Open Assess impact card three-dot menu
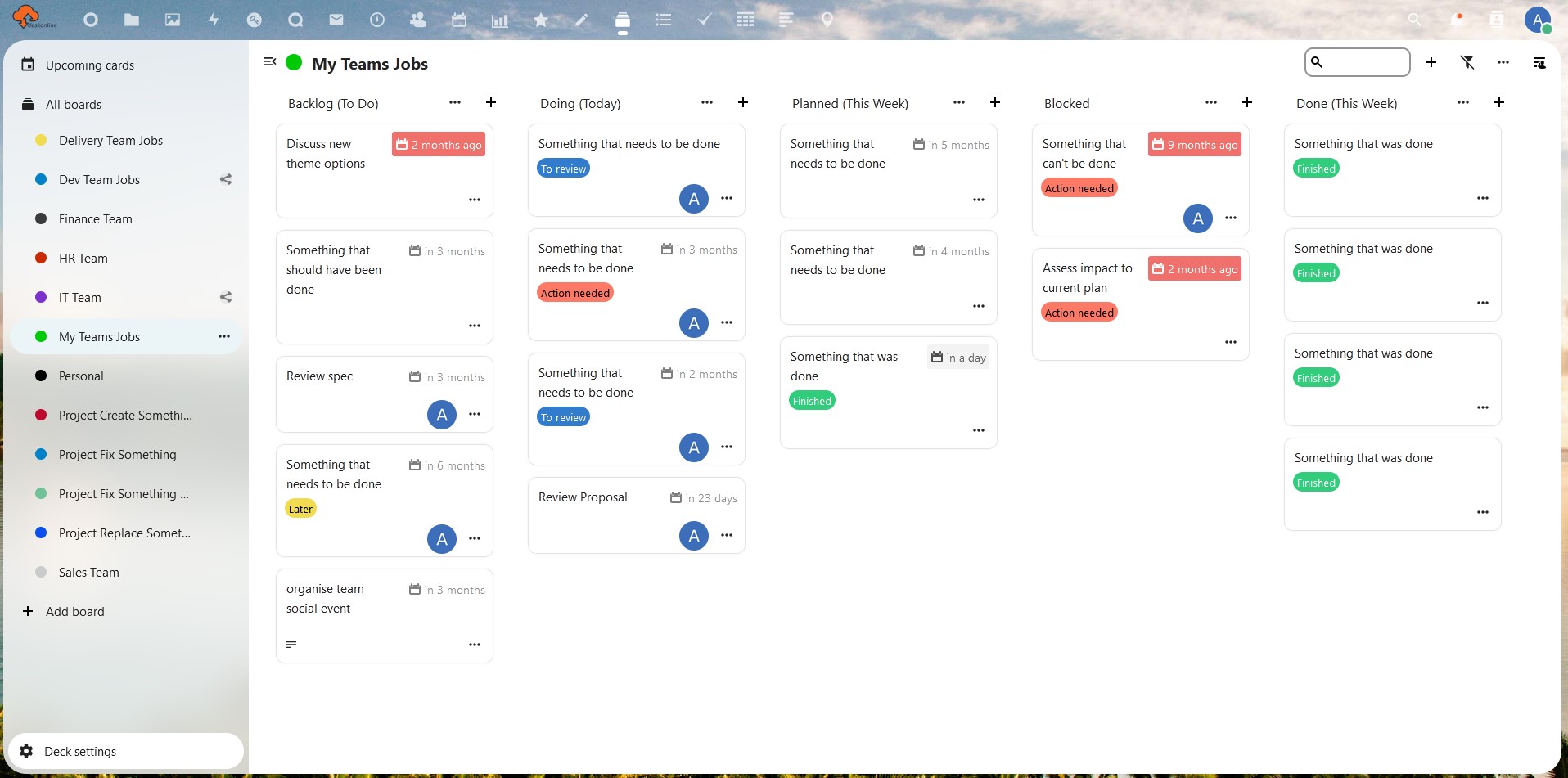Screen dimensions: 1568x778 (x=1231, y=342)
